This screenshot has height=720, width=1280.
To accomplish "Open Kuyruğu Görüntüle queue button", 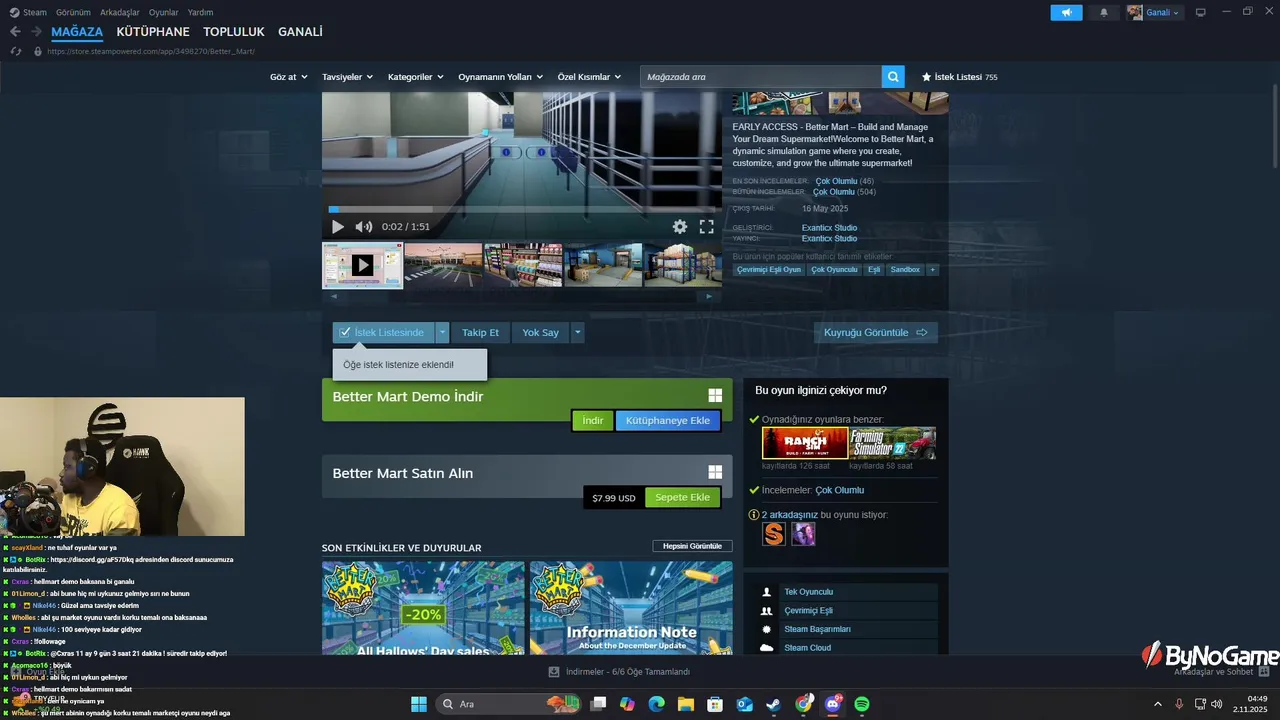I will 876,332.
